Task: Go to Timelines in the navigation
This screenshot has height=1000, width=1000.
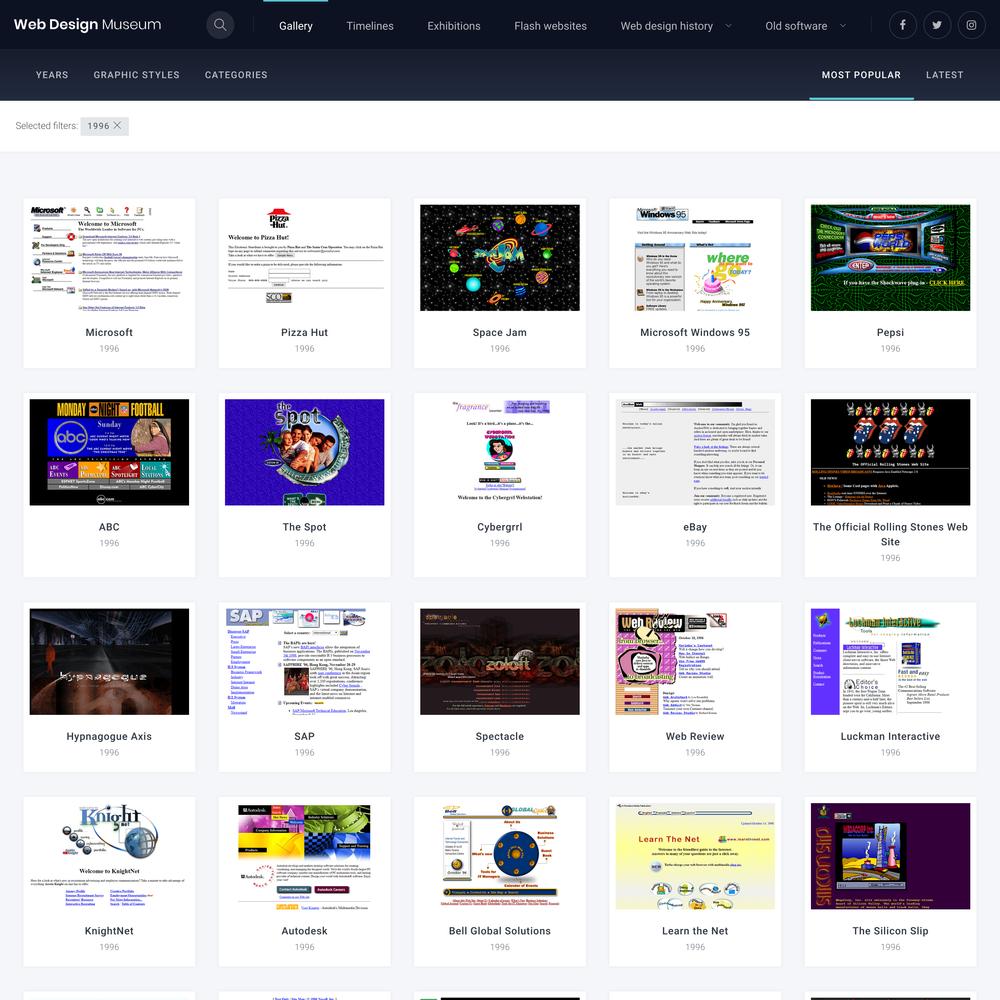Action: [370, 26]
